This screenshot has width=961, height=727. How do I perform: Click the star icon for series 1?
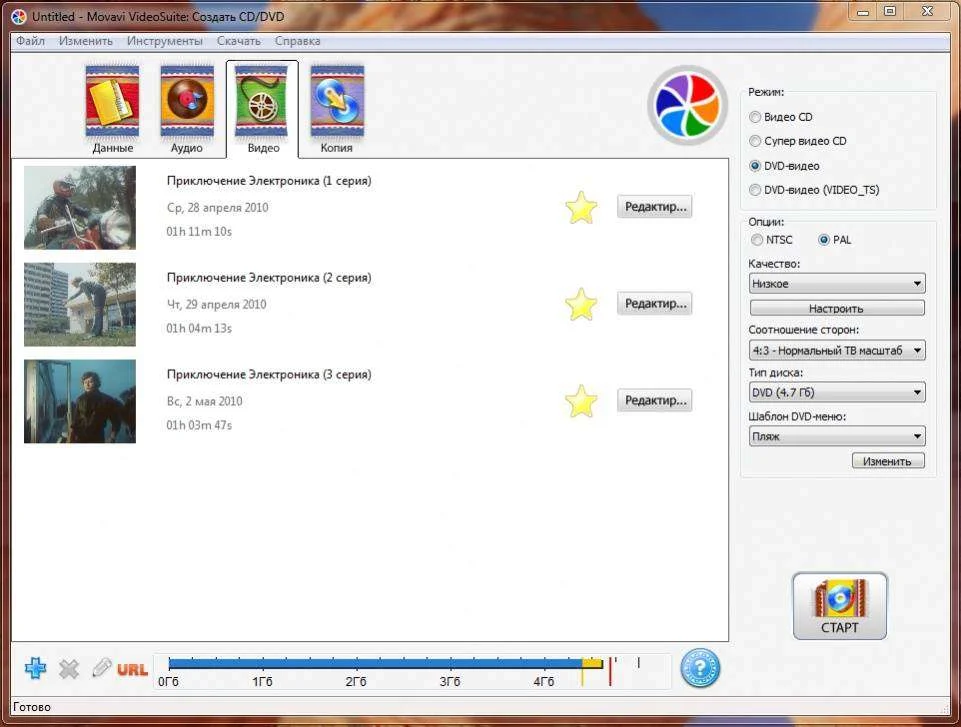tap(581, 208)
